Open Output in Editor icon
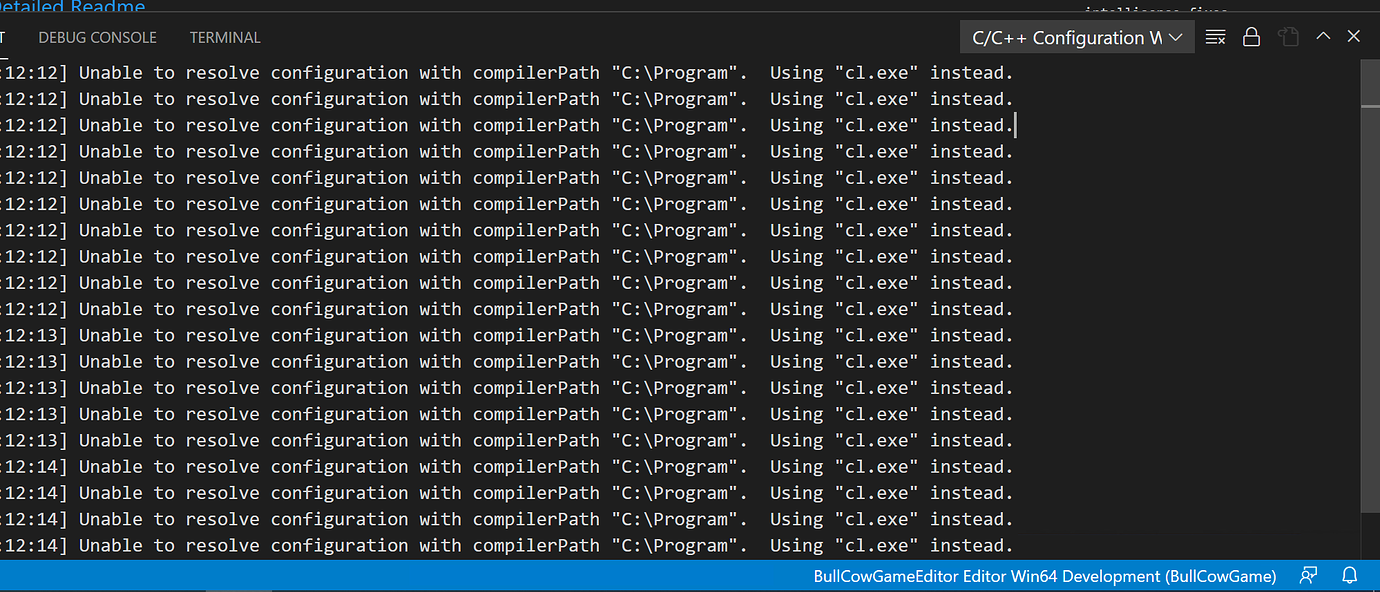Image resolution: width=1380 pixels, height=592 pixels. point(1287,36)
